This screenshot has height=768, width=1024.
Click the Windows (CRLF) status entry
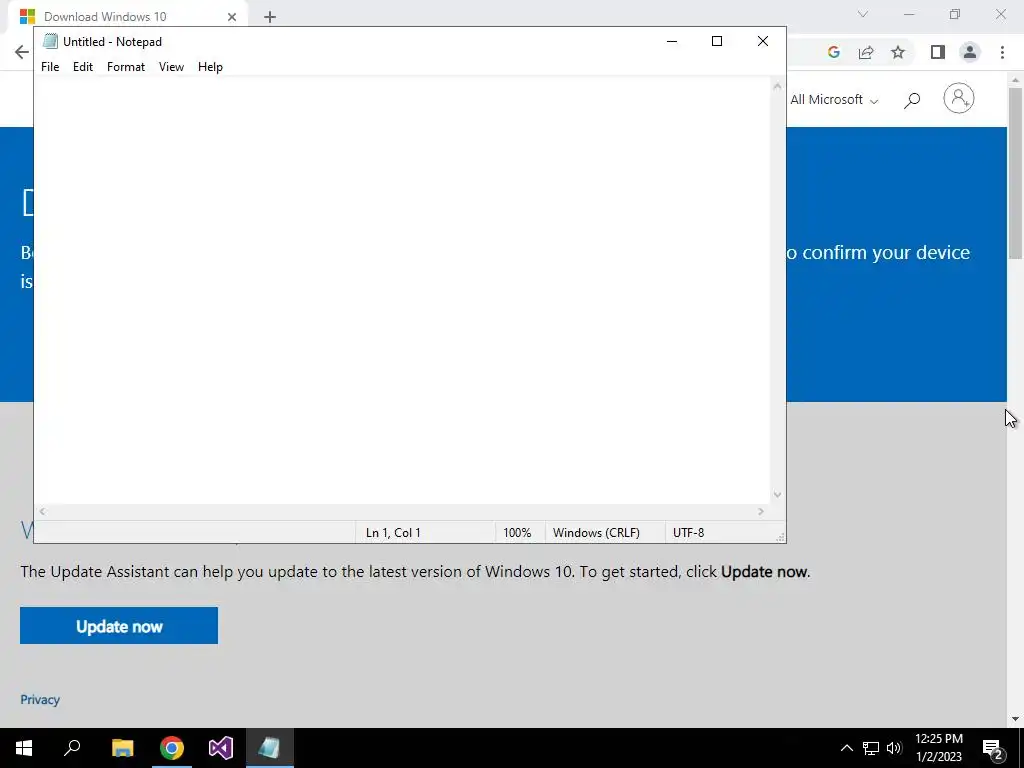click(x=596, y=533)
